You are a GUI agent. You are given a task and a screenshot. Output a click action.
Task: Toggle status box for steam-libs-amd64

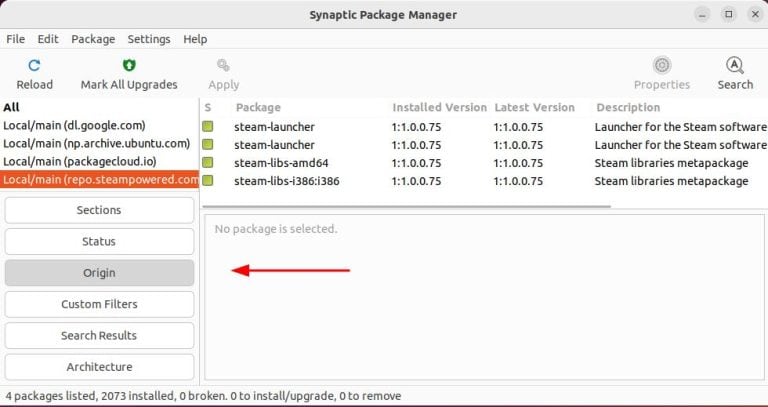[x=208, y=163]
